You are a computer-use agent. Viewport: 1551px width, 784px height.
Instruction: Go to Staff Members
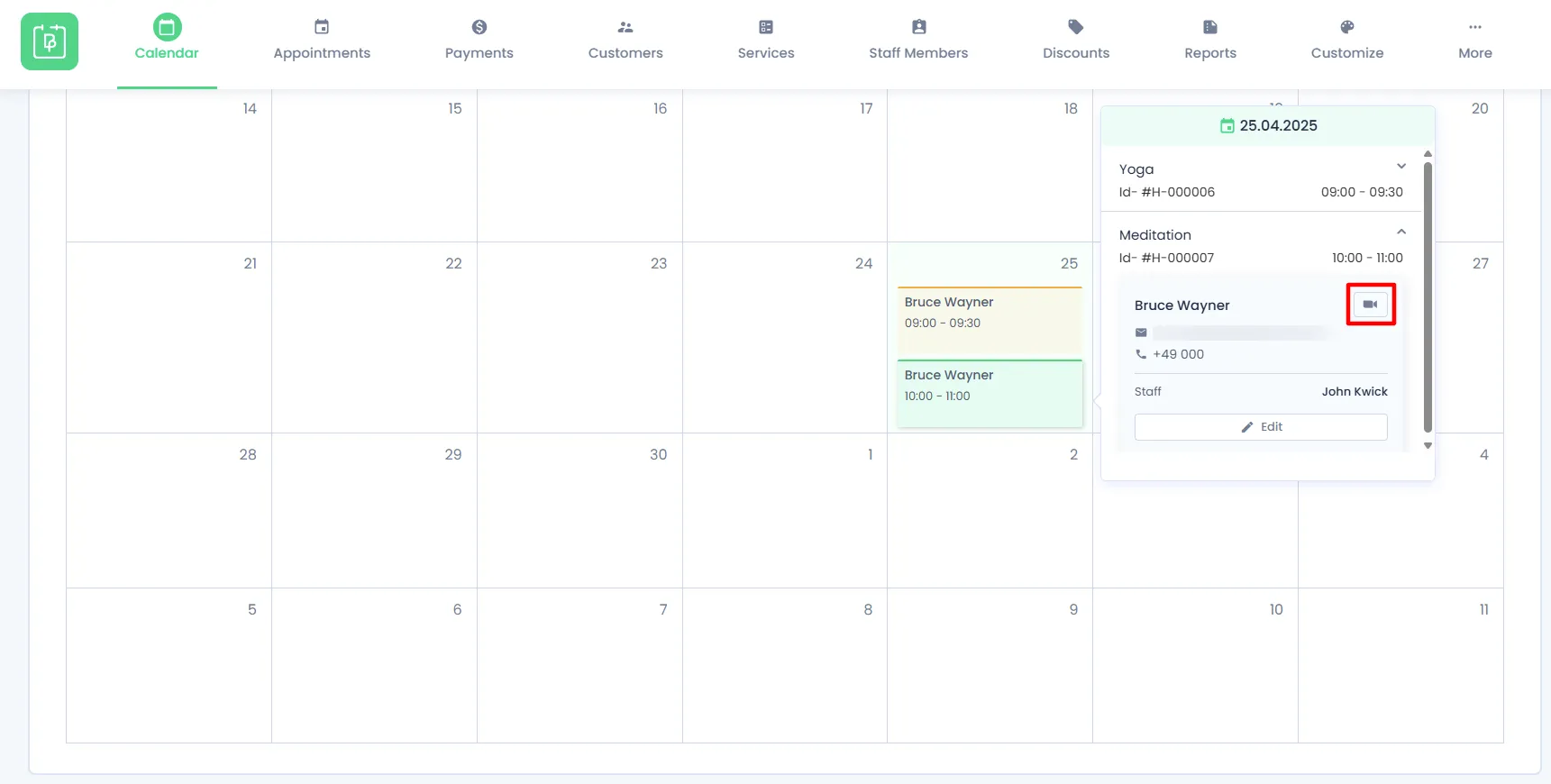click(918, 40)
